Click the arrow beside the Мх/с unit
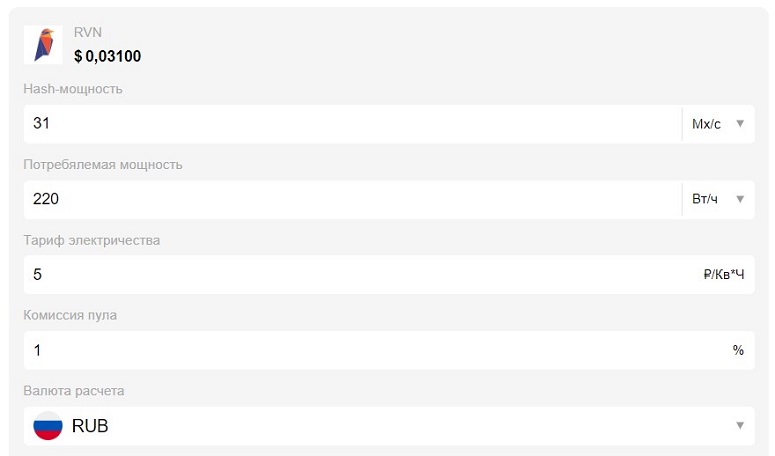This screenshot has width=775, height=456. (x=740, y=124)
